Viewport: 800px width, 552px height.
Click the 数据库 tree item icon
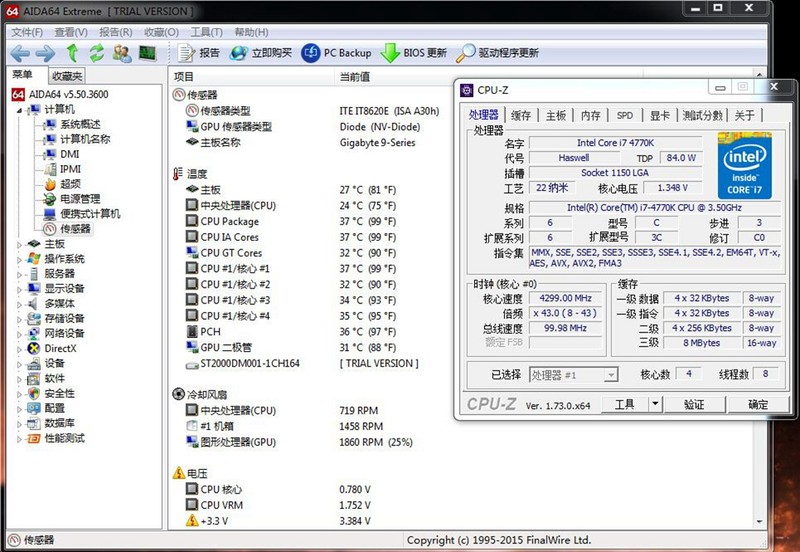34,423
